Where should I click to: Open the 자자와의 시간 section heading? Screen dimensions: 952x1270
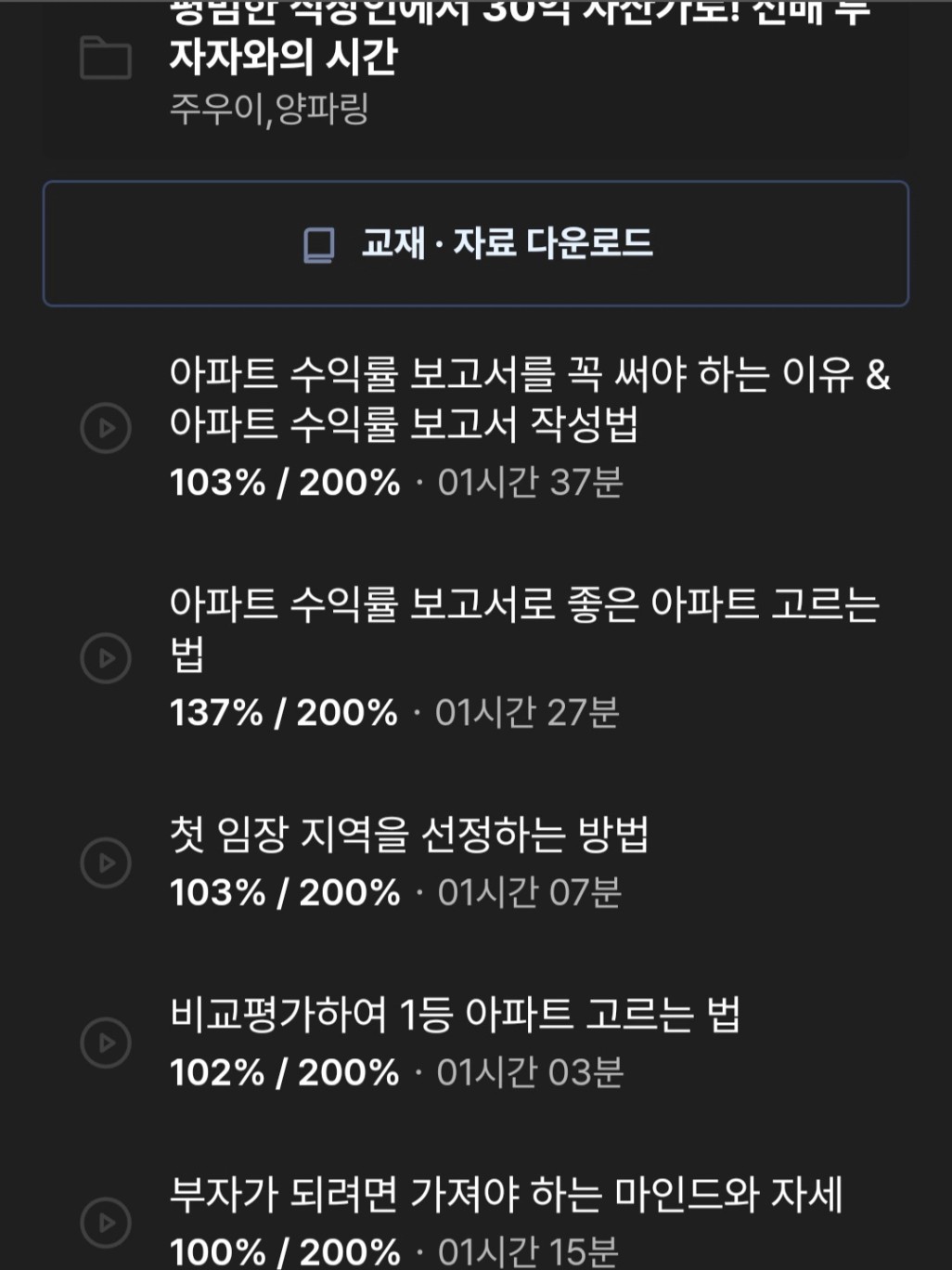click(284, 56)
